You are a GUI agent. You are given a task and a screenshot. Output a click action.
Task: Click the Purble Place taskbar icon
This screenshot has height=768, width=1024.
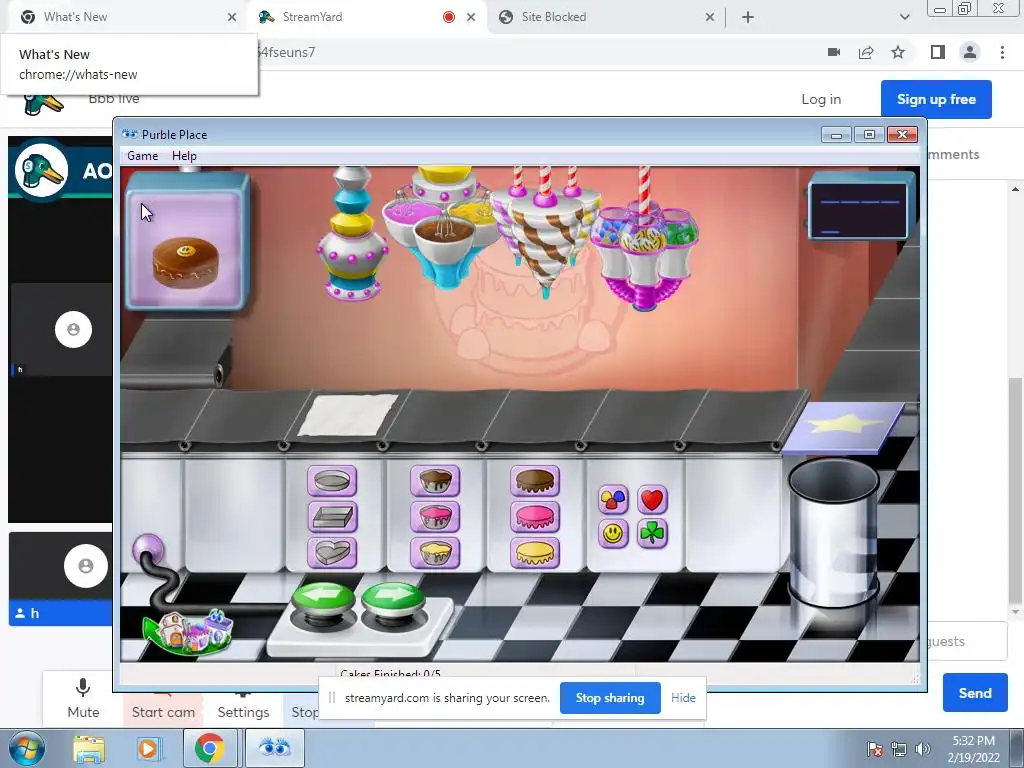coord(274,748)
